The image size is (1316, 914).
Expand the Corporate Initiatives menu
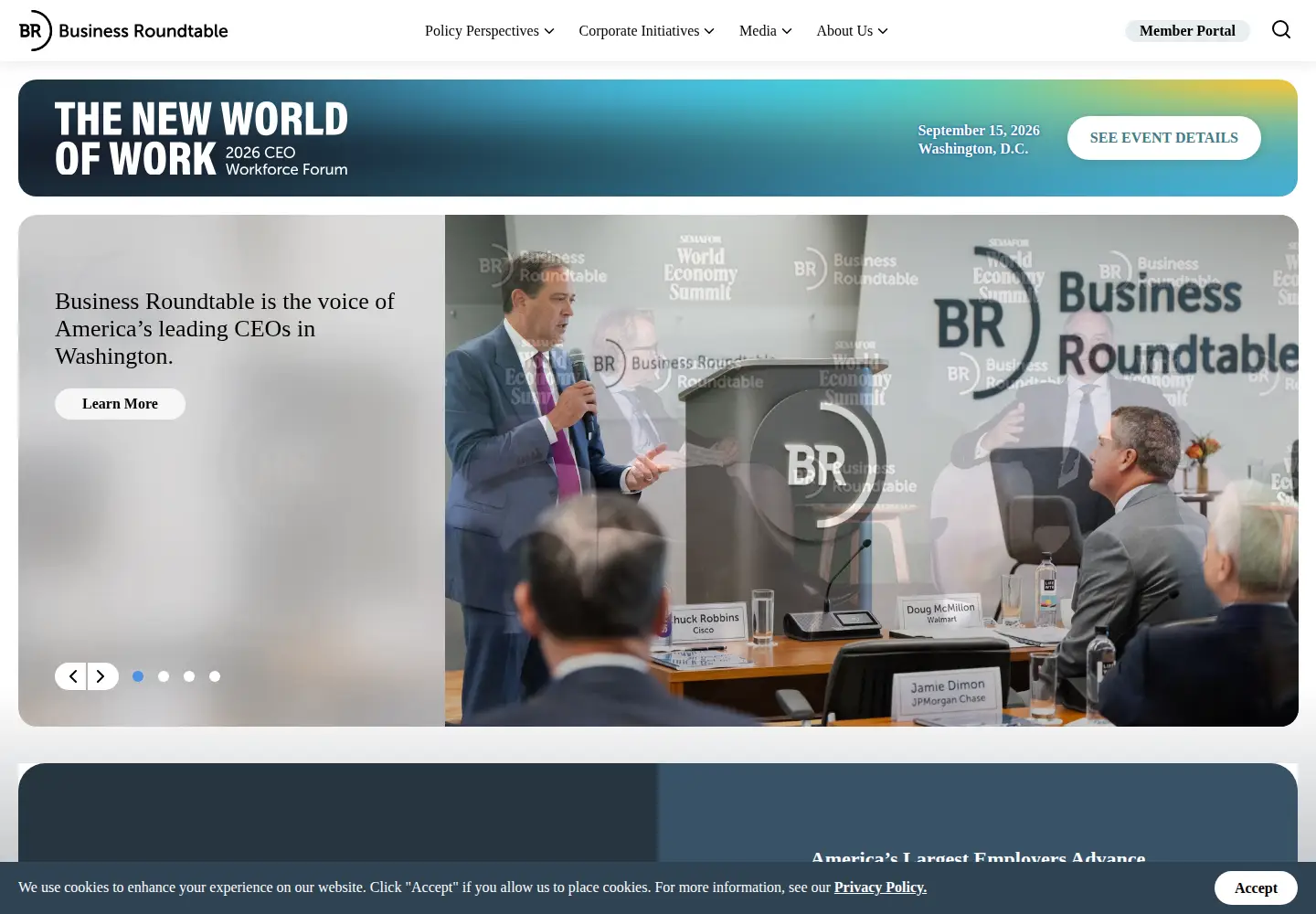(x=646, y=31)
